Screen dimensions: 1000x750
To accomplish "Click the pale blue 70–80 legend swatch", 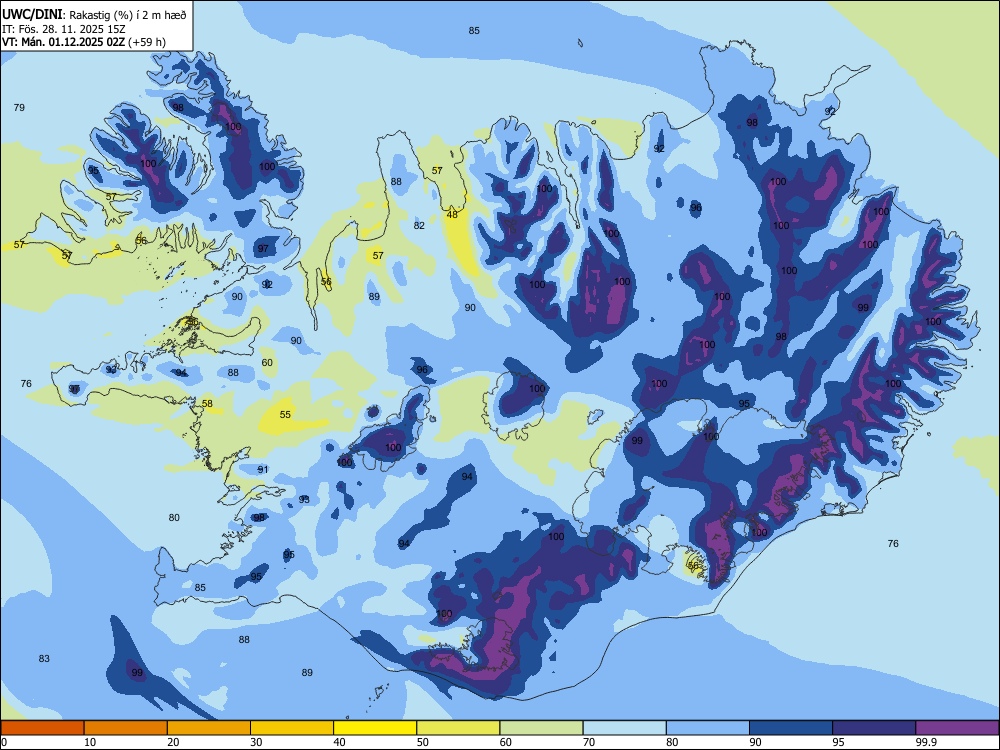I will click(x=624, y=728).
